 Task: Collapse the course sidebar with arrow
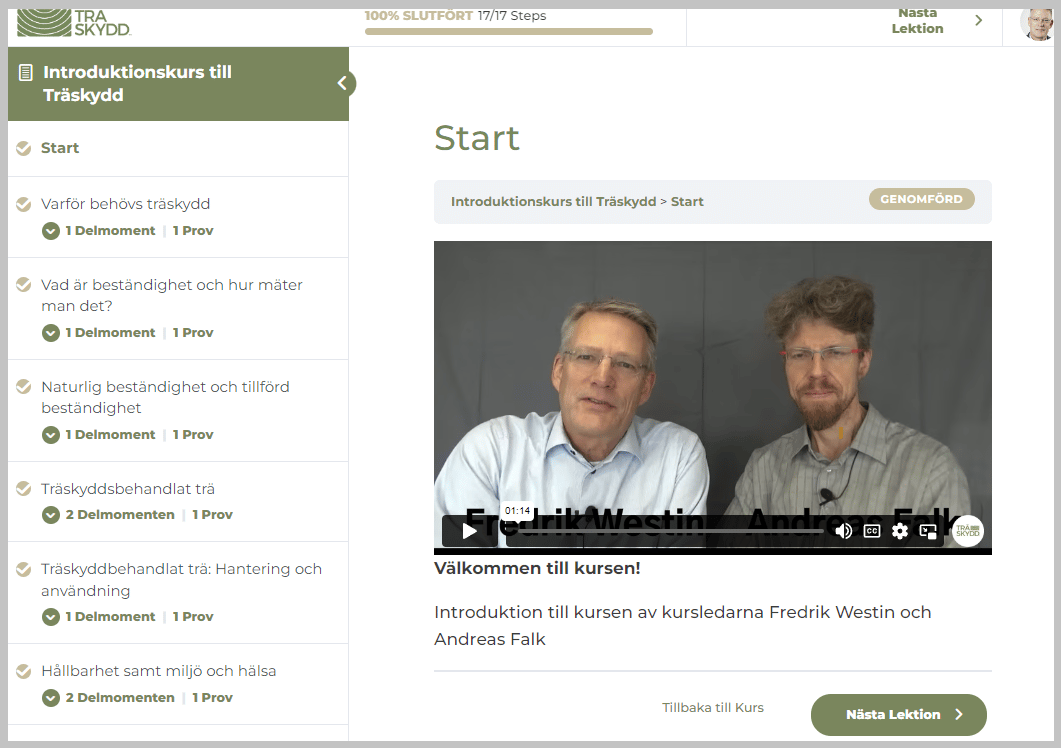(342, 83)
